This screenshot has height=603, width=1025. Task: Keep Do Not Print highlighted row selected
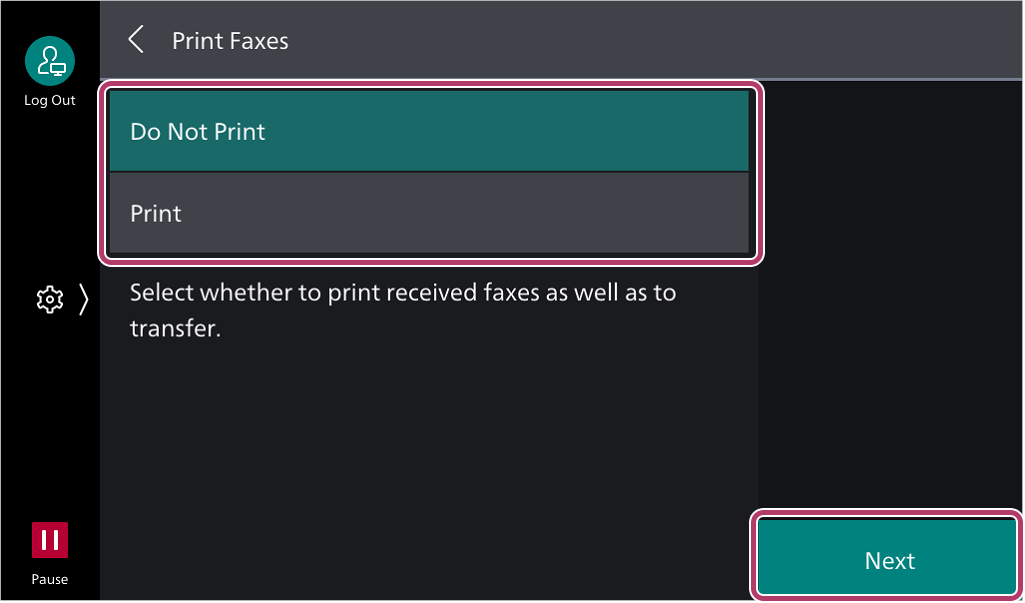429,131
